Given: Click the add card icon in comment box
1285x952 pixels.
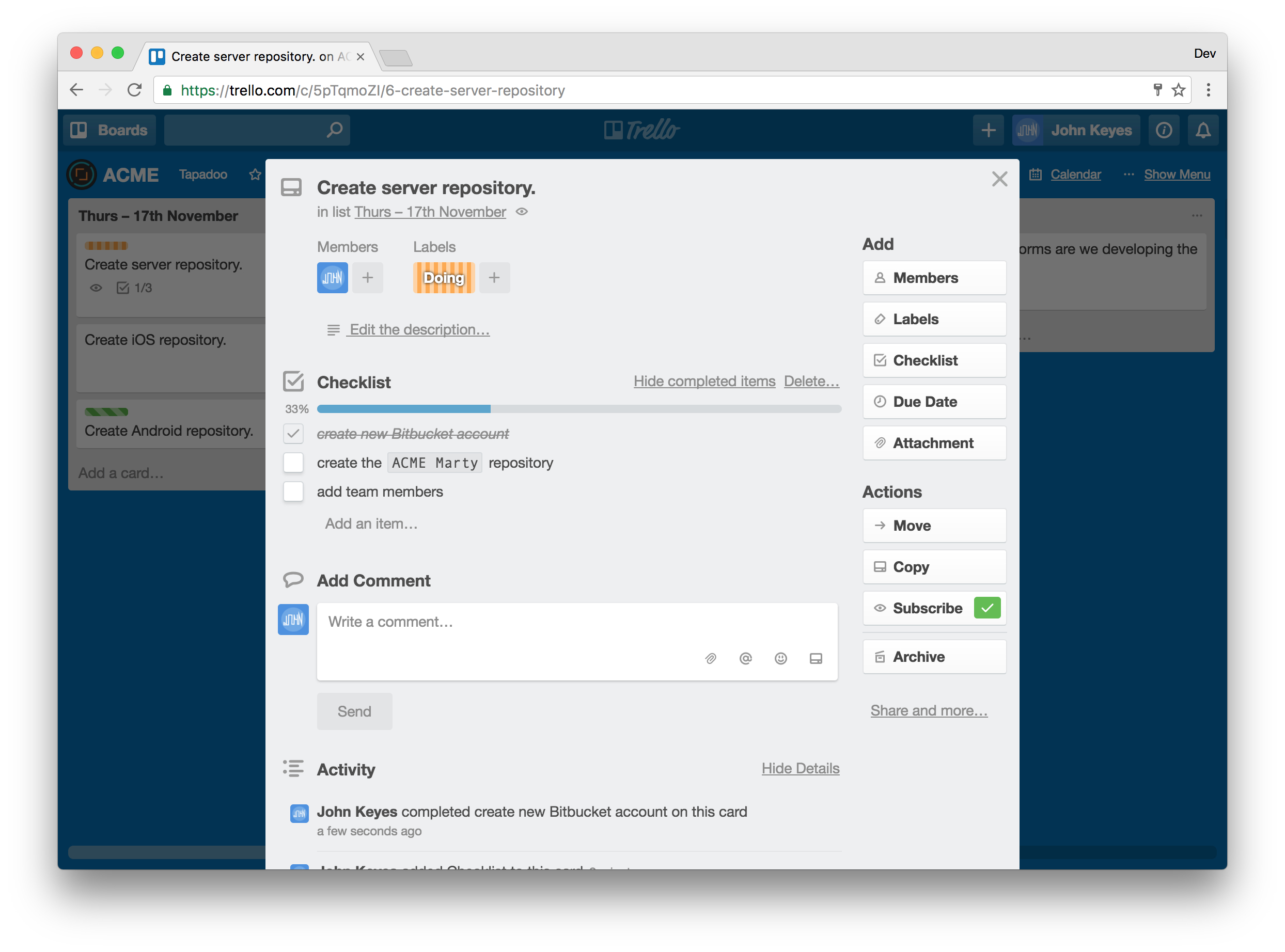Looking at the screenshot, I should (x=816, y=658).
